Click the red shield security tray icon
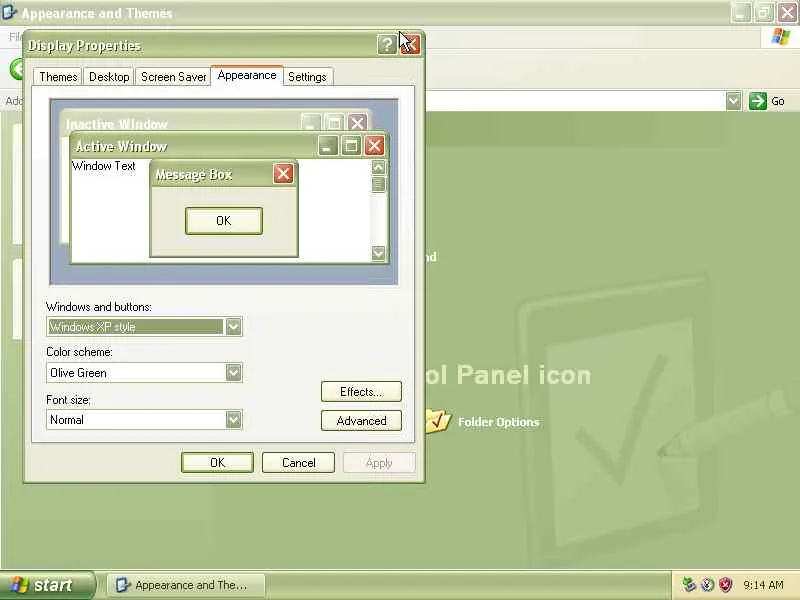 725,584
